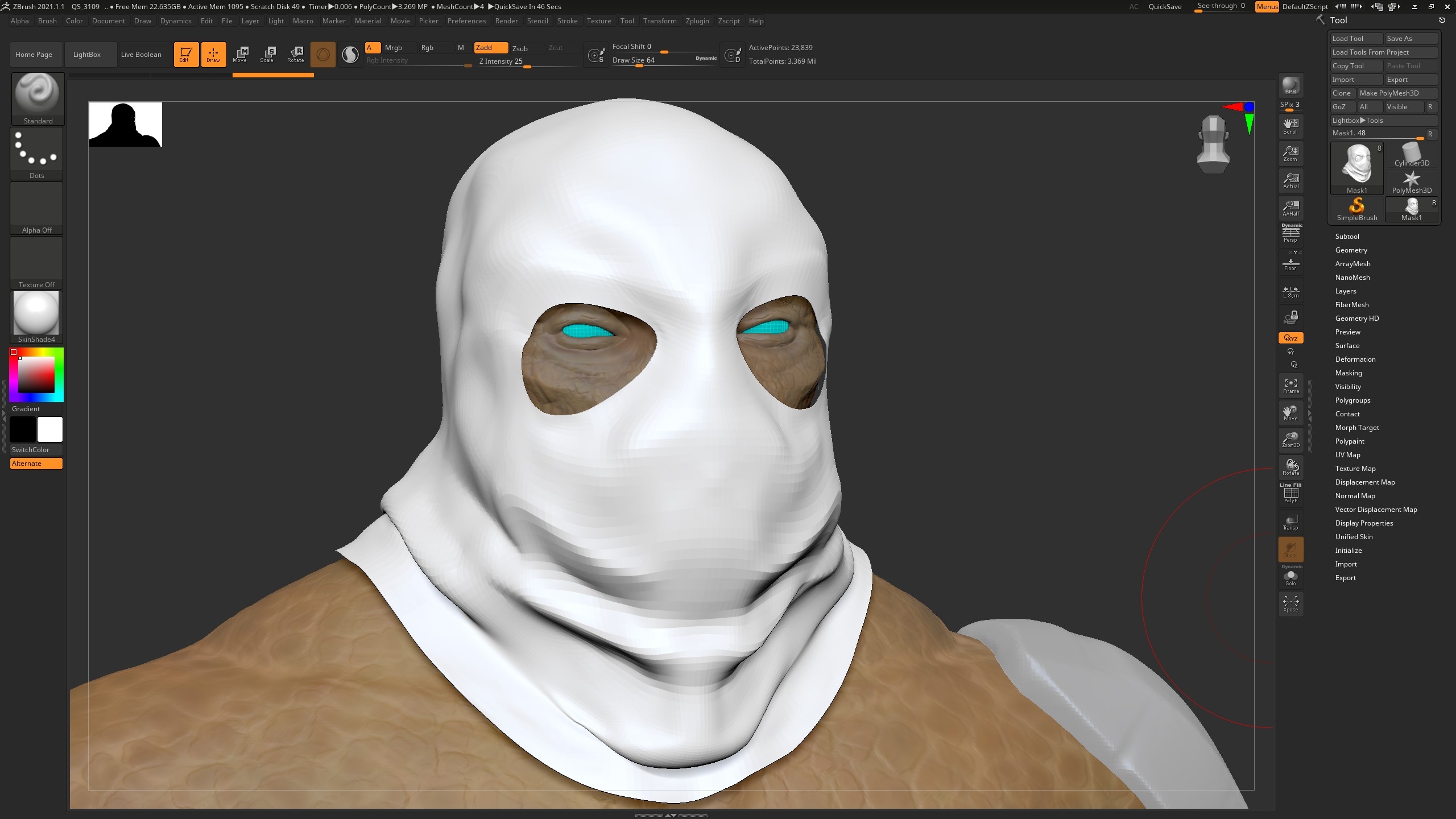Screen dimensions: 1456x819
Task: Open the Dots stroke selector
Action: [37, 153]
